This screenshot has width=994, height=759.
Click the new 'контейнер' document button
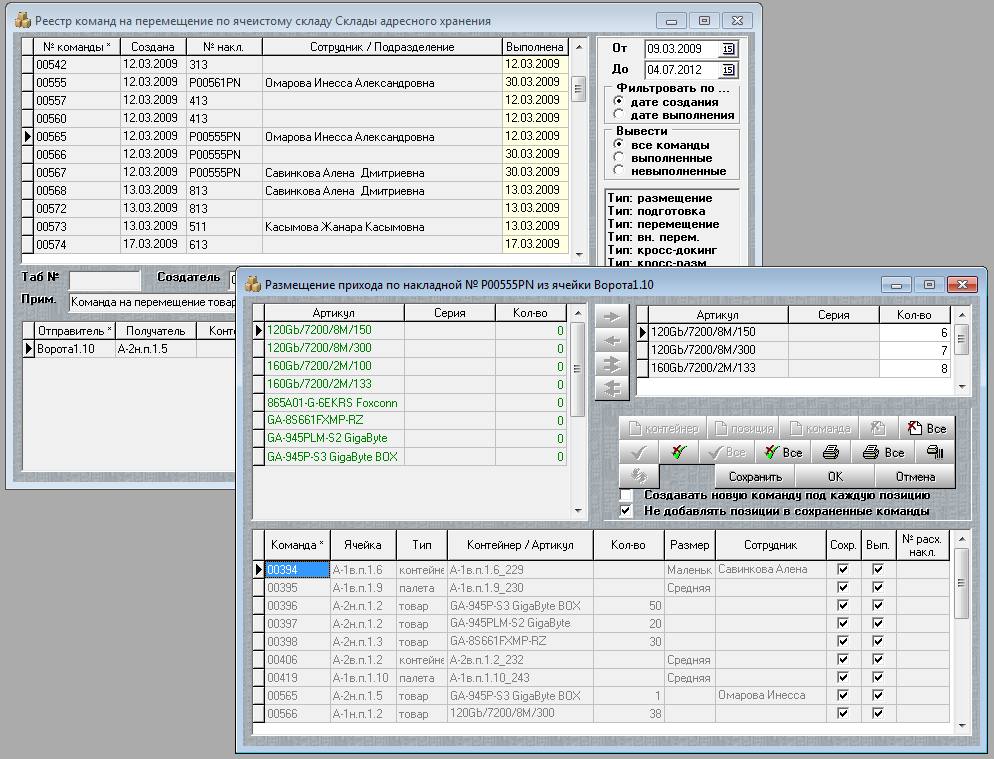[663, 429]
